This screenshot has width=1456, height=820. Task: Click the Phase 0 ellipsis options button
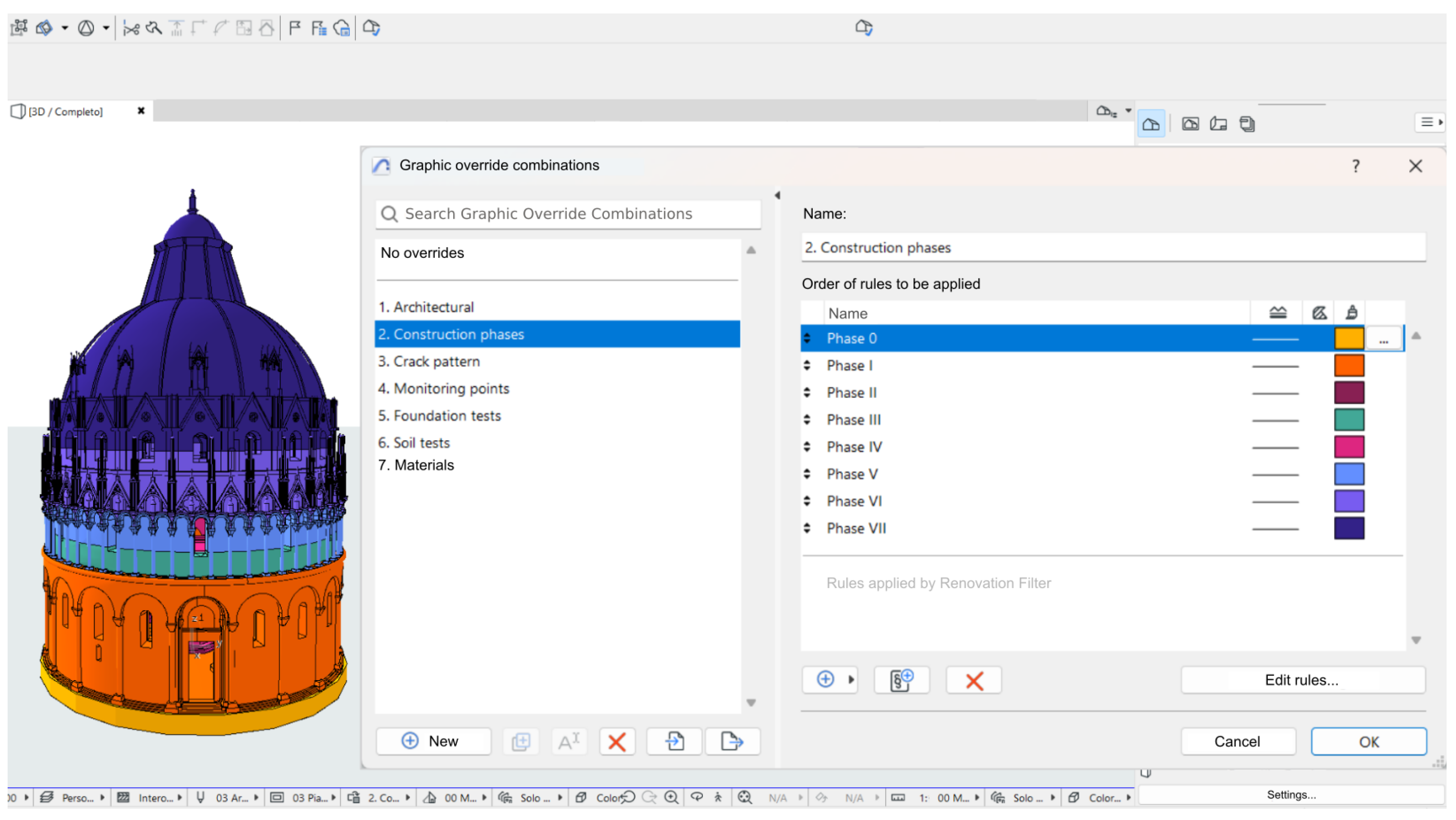pyautogui.click(x=1383, y=339)
